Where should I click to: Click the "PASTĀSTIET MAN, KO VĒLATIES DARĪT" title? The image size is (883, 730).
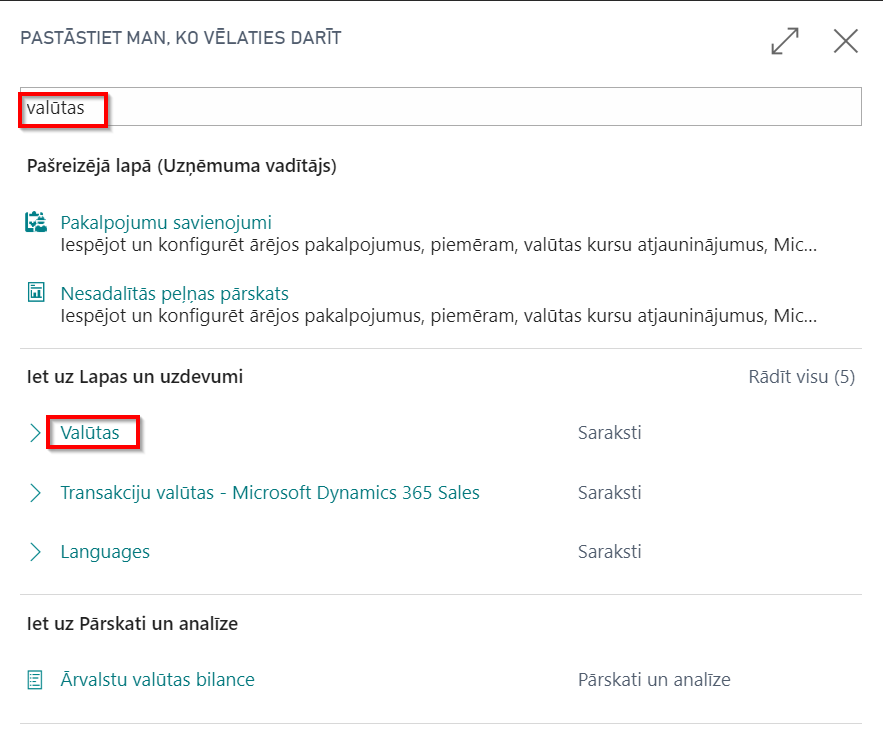point(181,38)
